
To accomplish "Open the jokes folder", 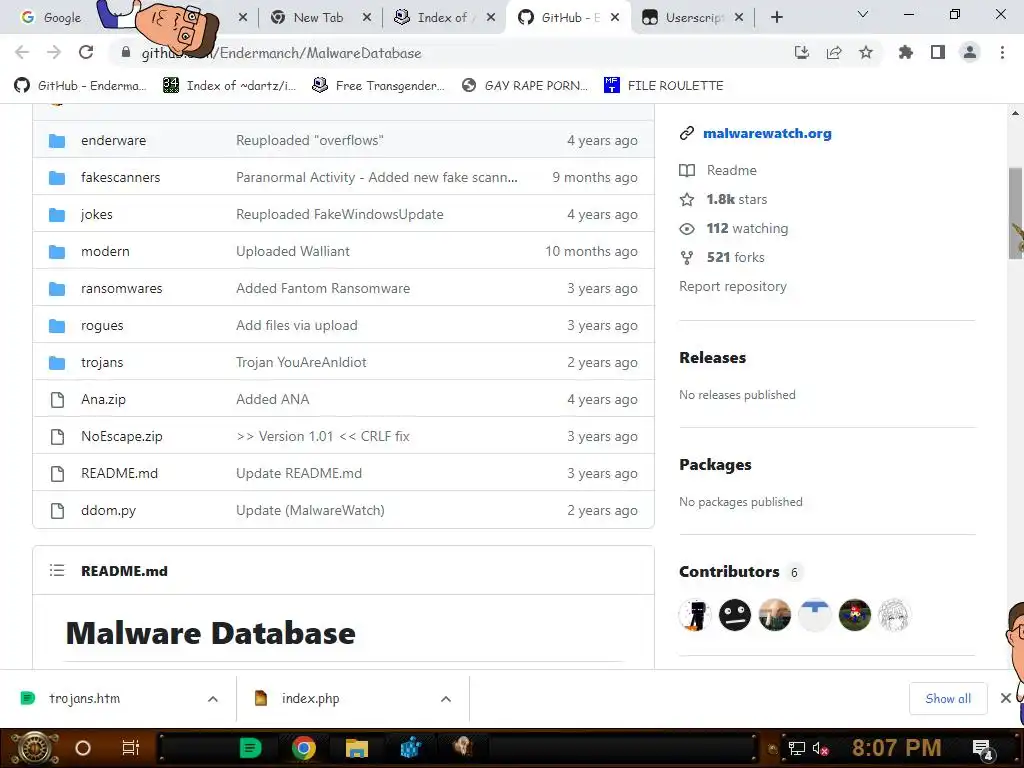I will click(x=97, y=214).
